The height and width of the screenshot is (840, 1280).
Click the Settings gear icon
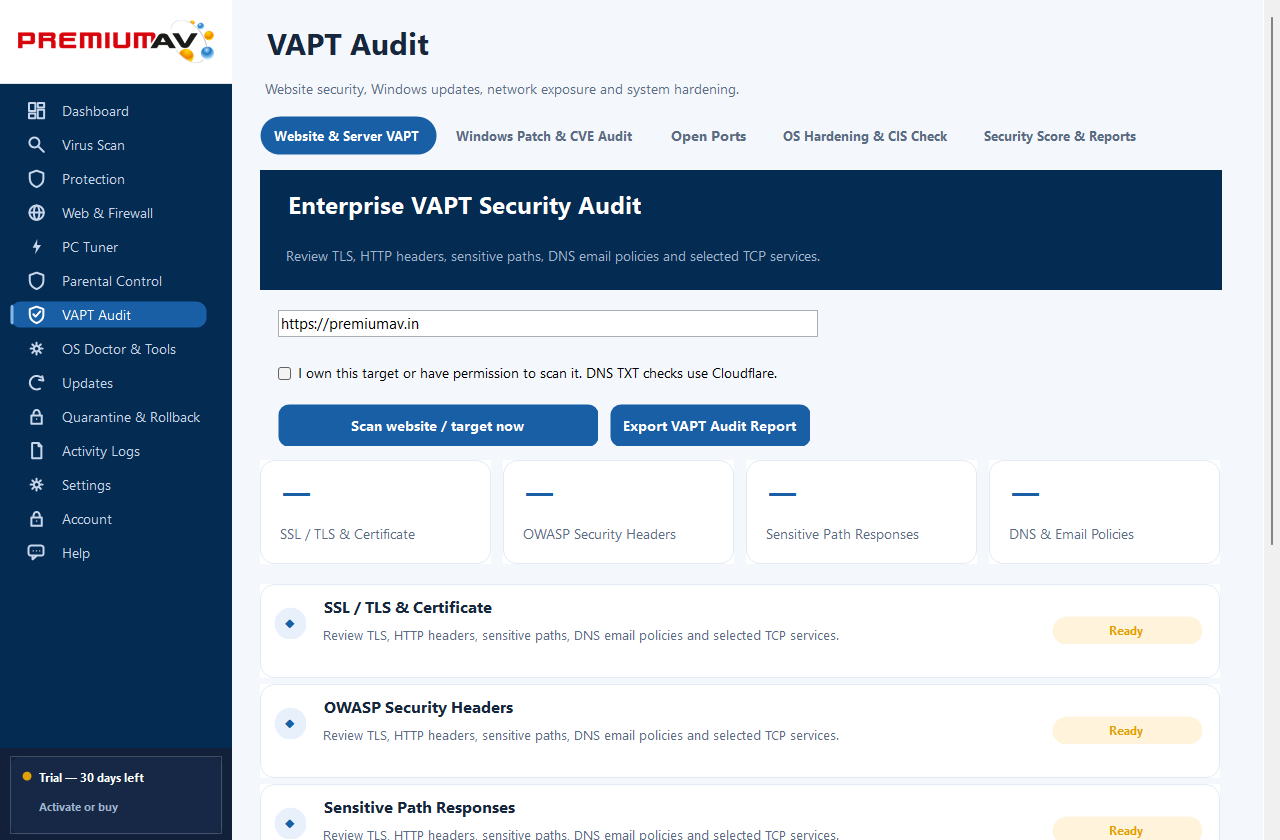point(37,485)
